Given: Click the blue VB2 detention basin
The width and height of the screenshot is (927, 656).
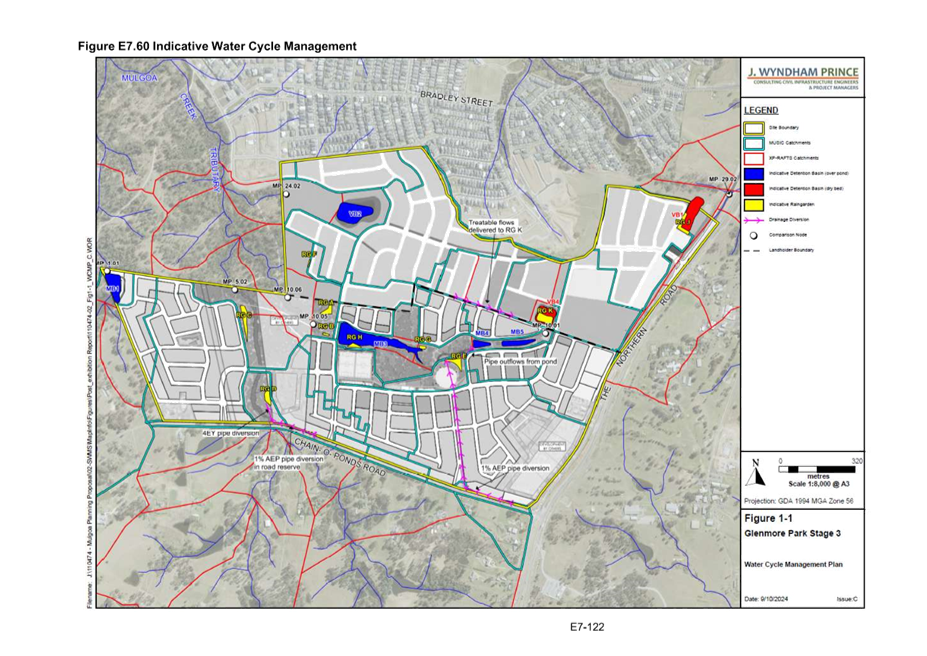Looking at the screenshot, I should point(356,212).
